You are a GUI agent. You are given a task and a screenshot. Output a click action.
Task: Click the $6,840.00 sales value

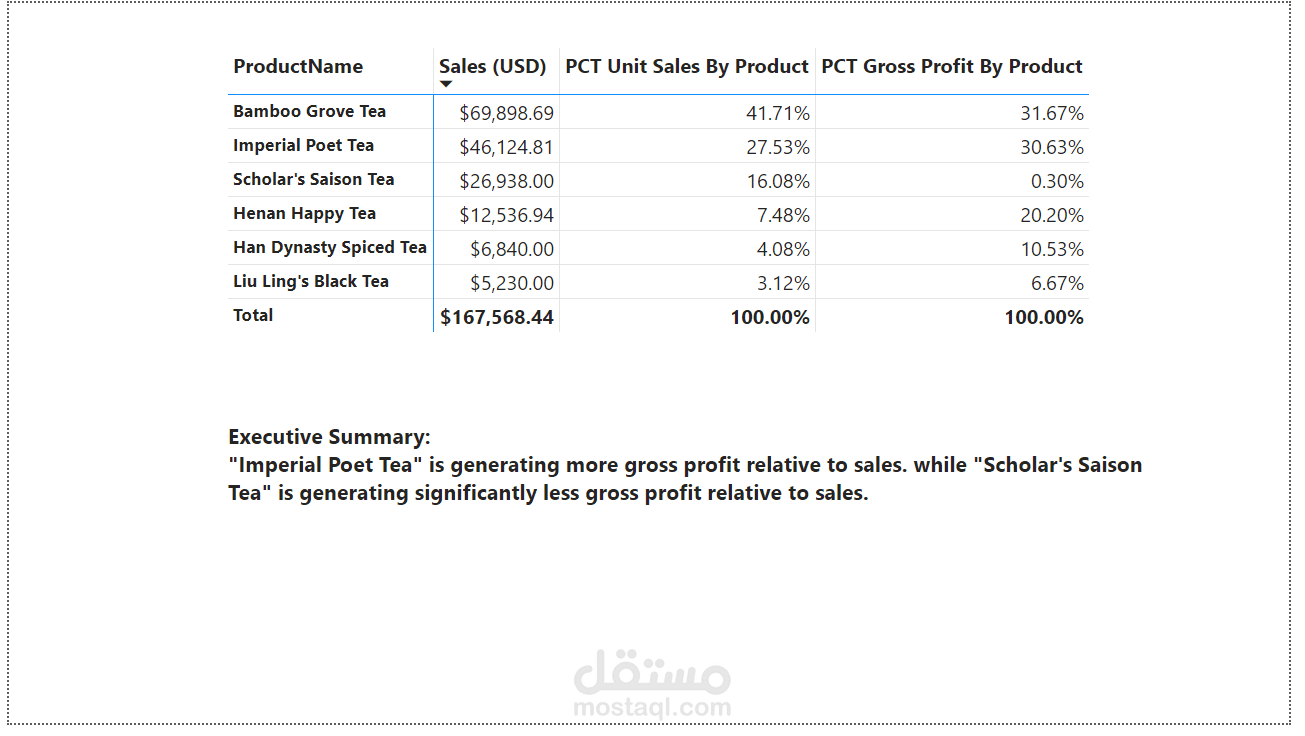click(x=513, y=250)
